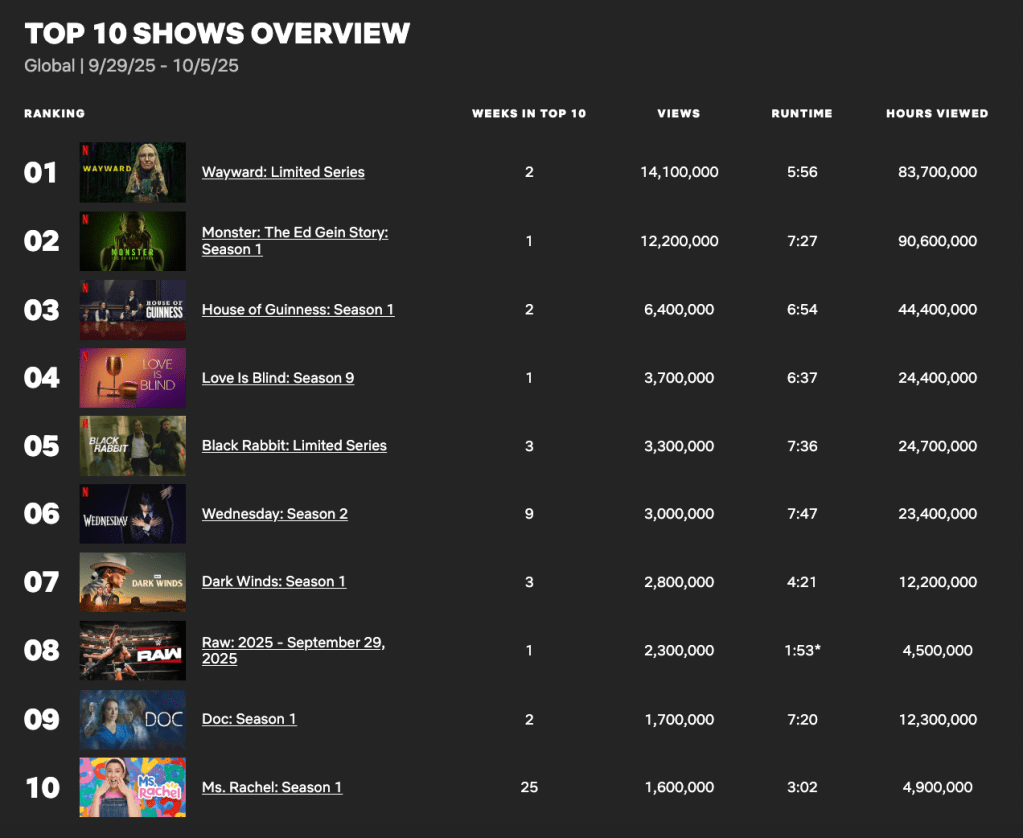Click hours viewed 24,400,000
Screen dimensions: 1023x838
938,378
